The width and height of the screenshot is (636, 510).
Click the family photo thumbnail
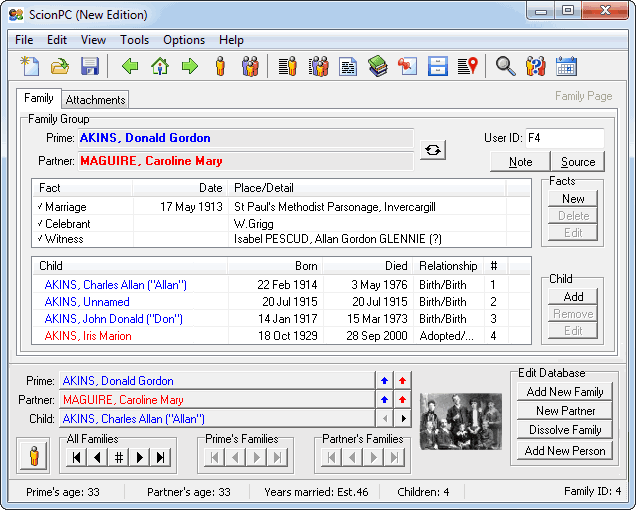[461, 421]
